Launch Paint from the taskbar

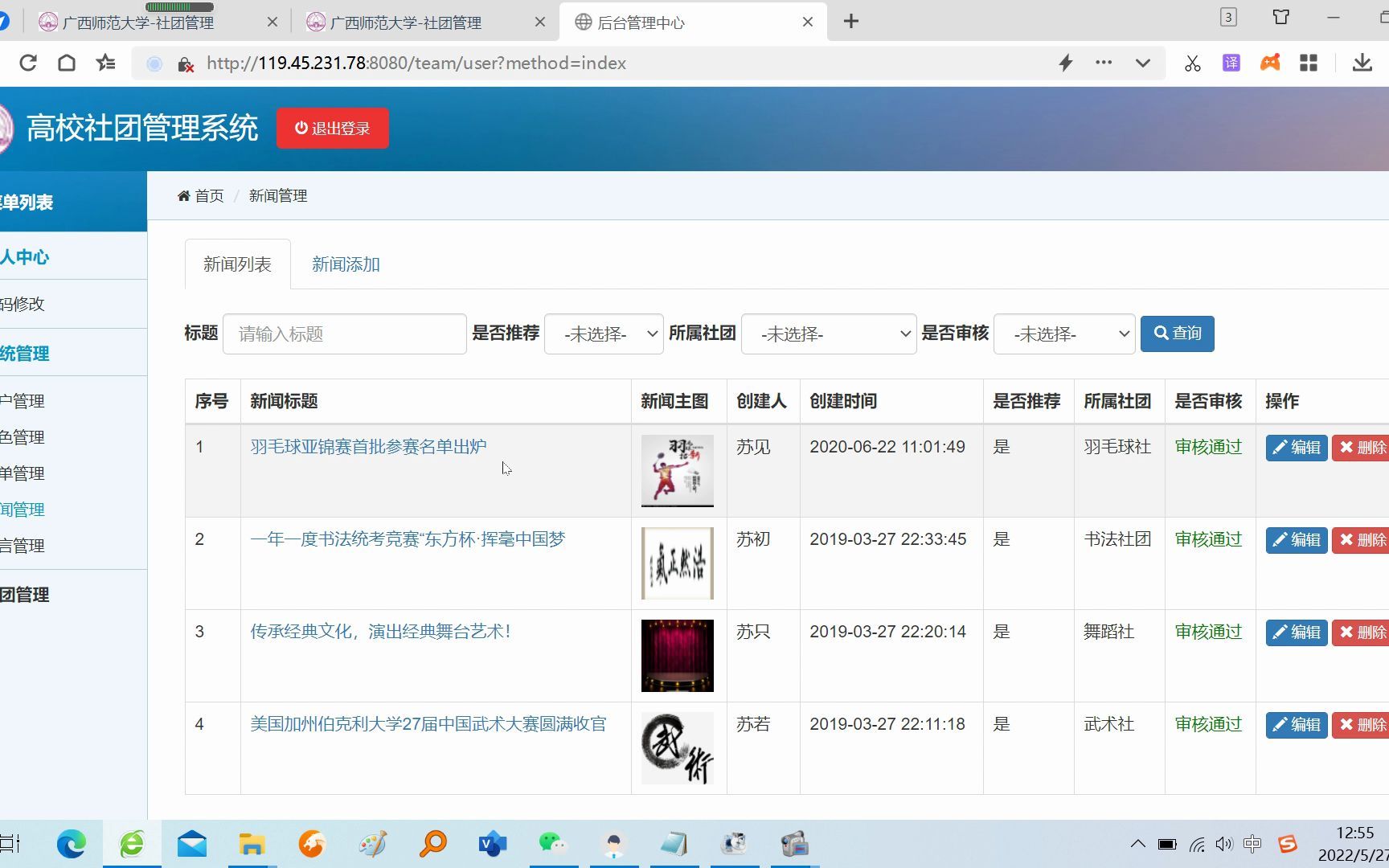pyautogui.click(x=371, y=844)
